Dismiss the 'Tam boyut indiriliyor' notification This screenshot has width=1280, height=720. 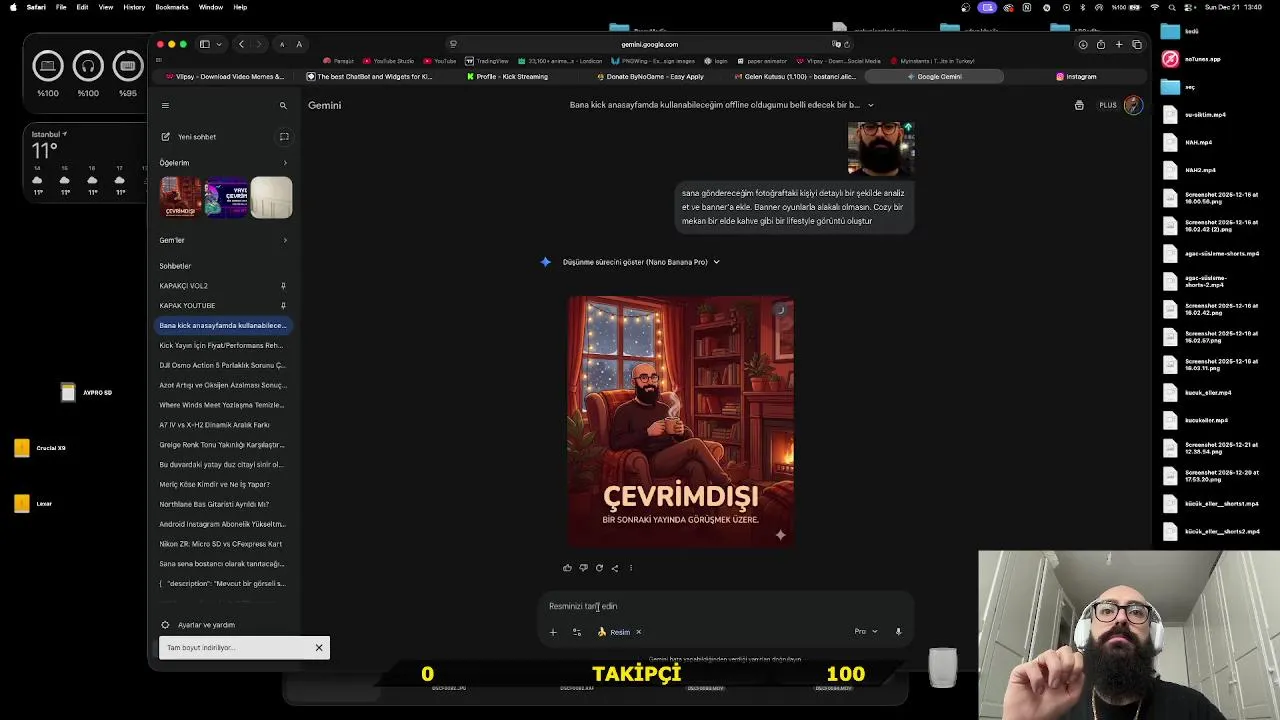[319, 648]
